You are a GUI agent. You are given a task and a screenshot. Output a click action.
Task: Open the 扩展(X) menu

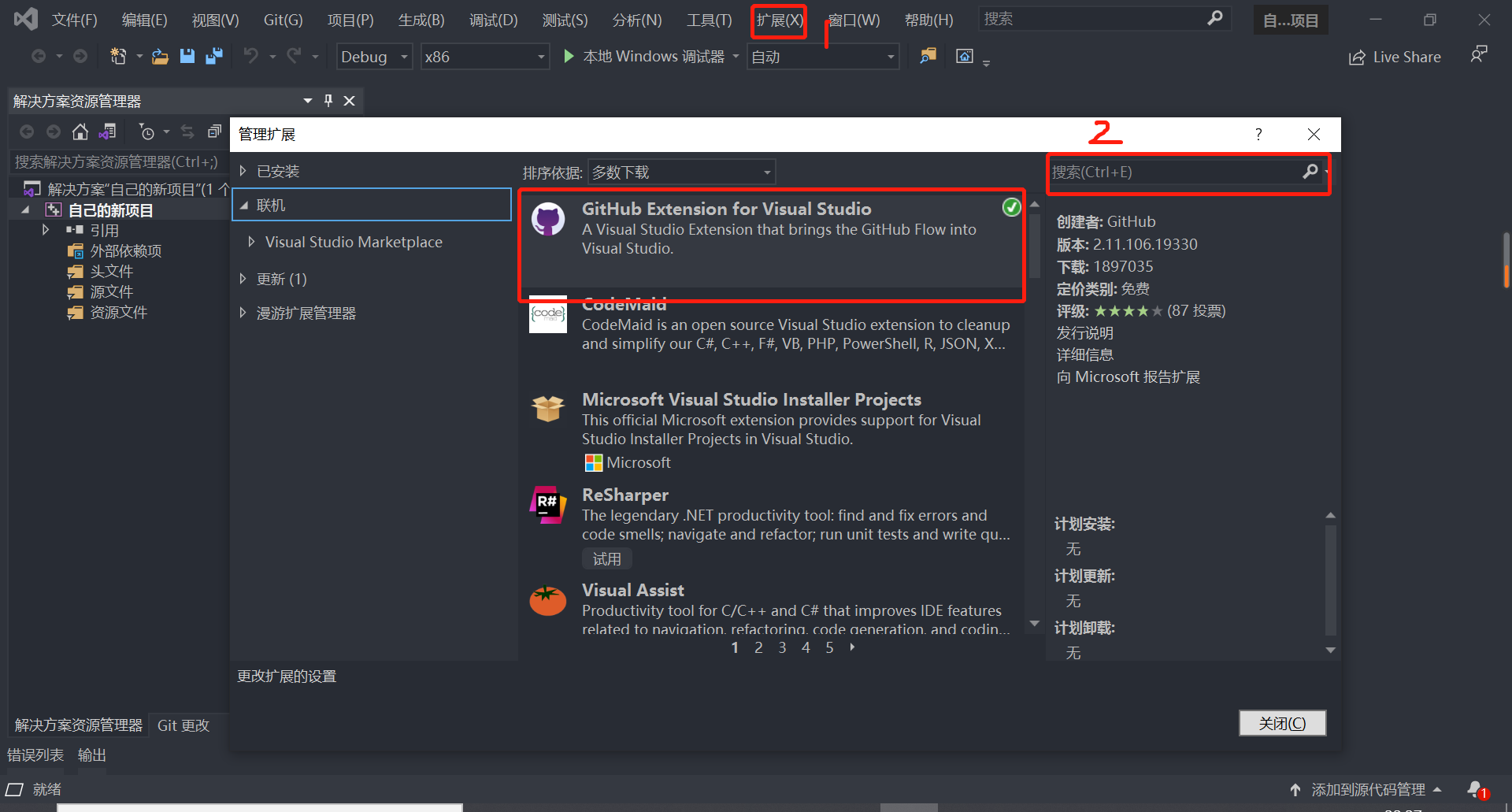point(780,20)
